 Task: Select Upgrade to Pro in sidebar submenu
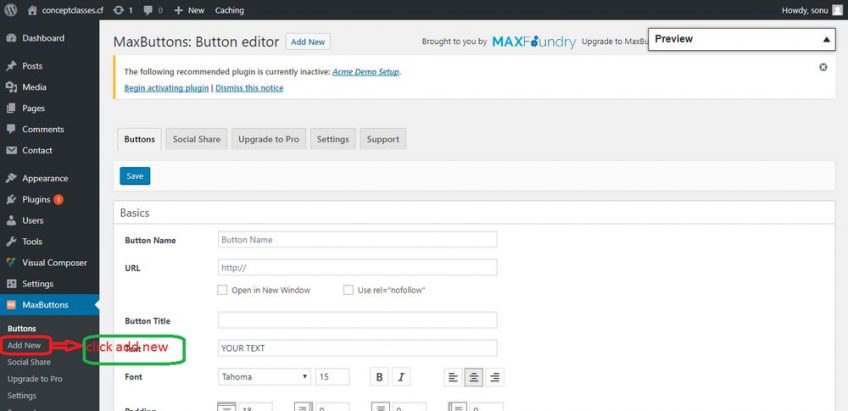pos(35,379)
